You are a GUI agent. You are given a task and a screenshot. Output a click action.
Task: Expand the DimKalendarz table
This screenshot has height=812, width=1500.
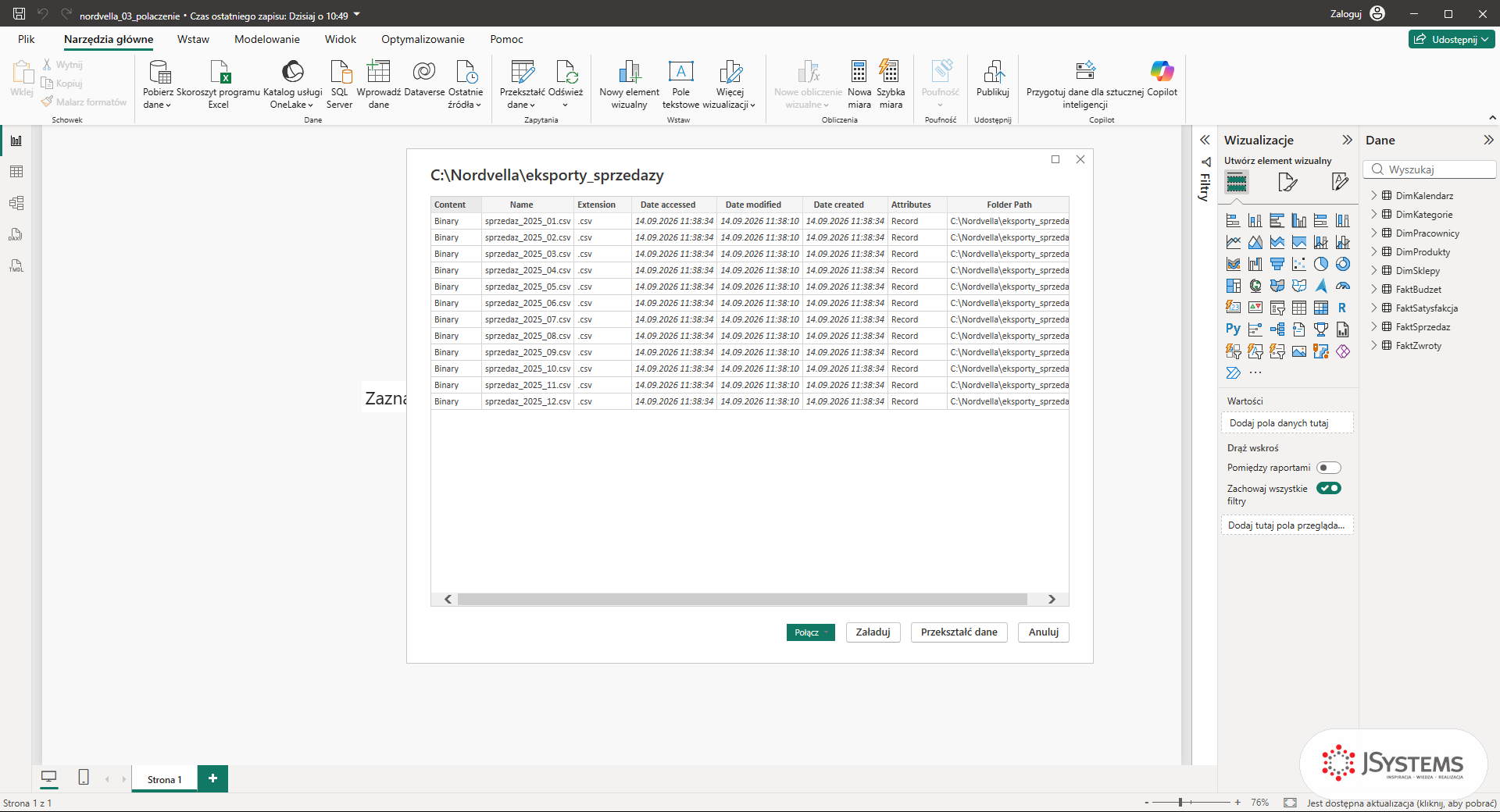point(1374,195)
